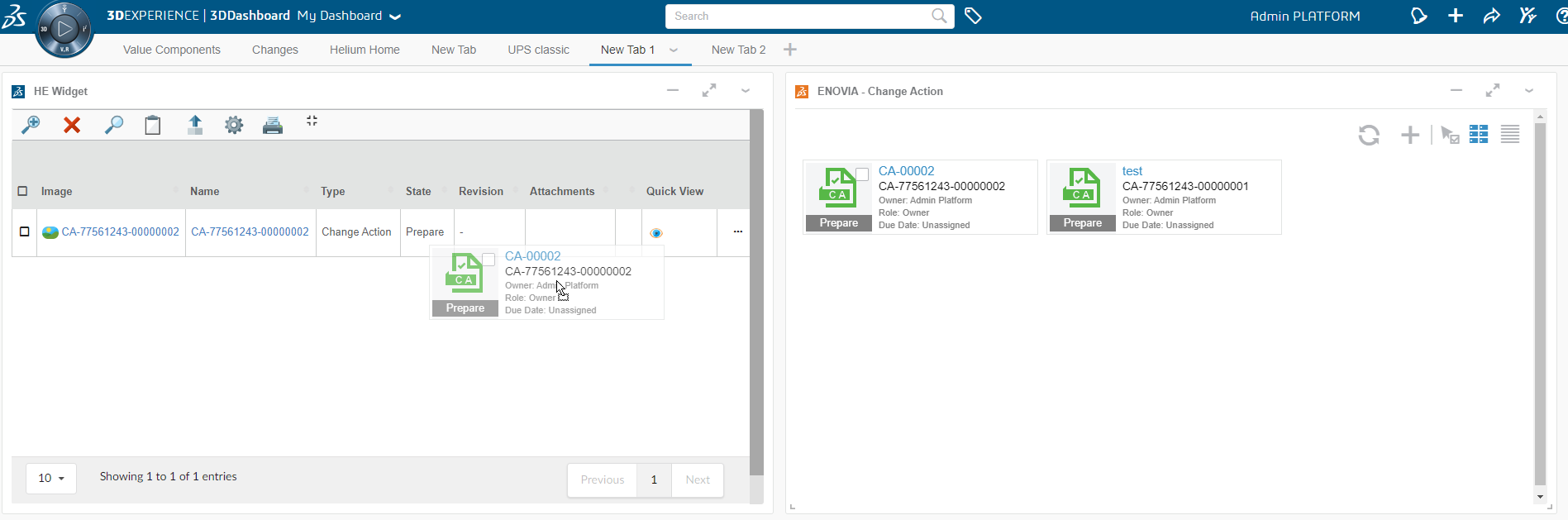Image resolution: width=1568 pixels, height=520 pixels.
Task: Click the upload arrow icon
Action: [x=195, y=125]
